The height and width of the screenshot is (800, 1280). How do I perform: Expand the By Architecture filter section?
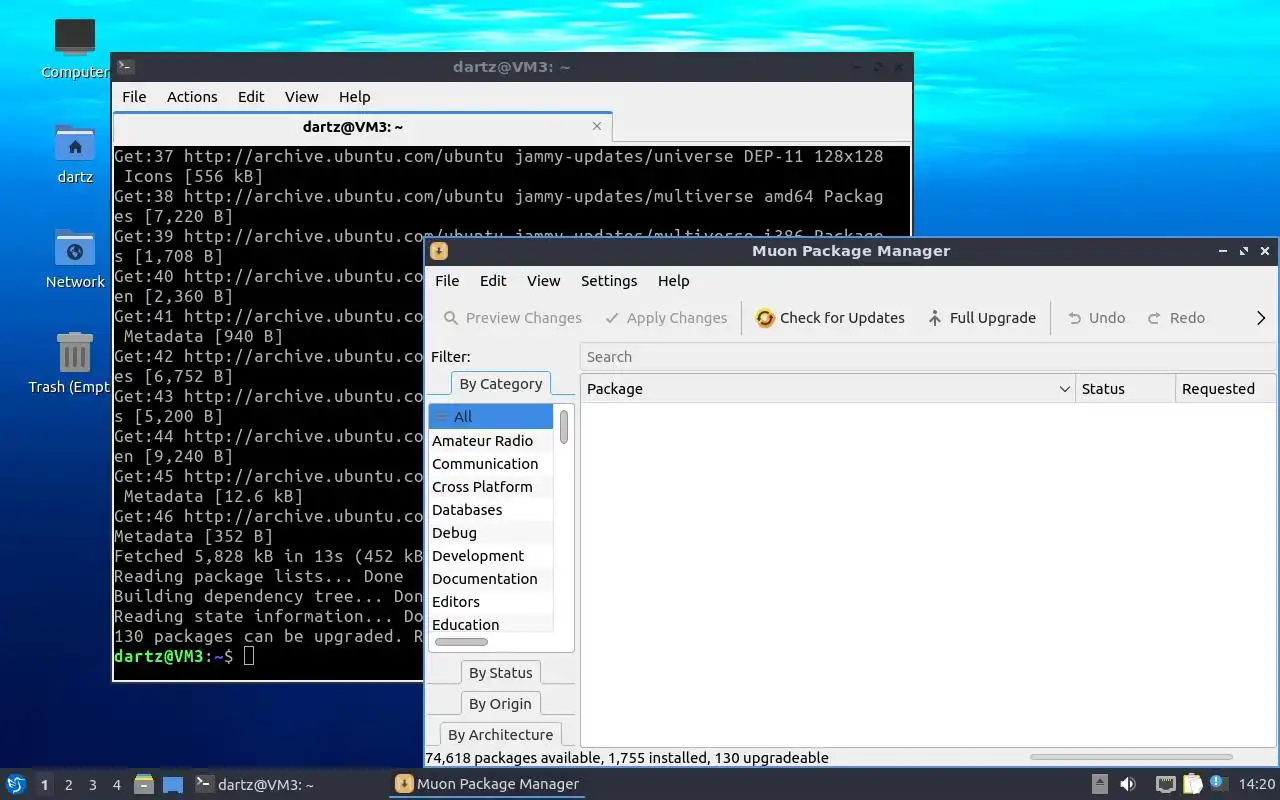pos(500,735)
